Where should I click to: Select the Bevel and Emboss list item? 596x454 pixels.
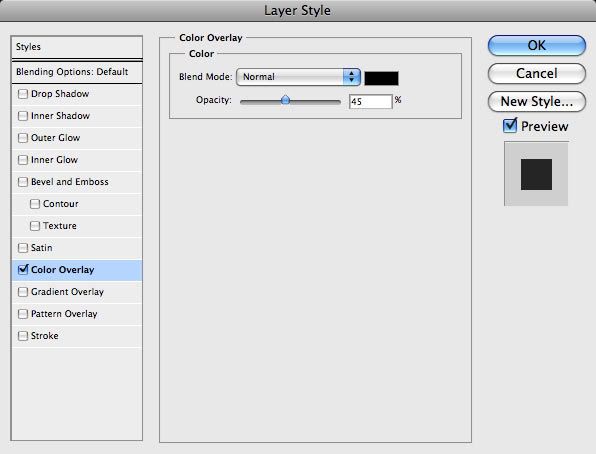[x=77, y=182]
